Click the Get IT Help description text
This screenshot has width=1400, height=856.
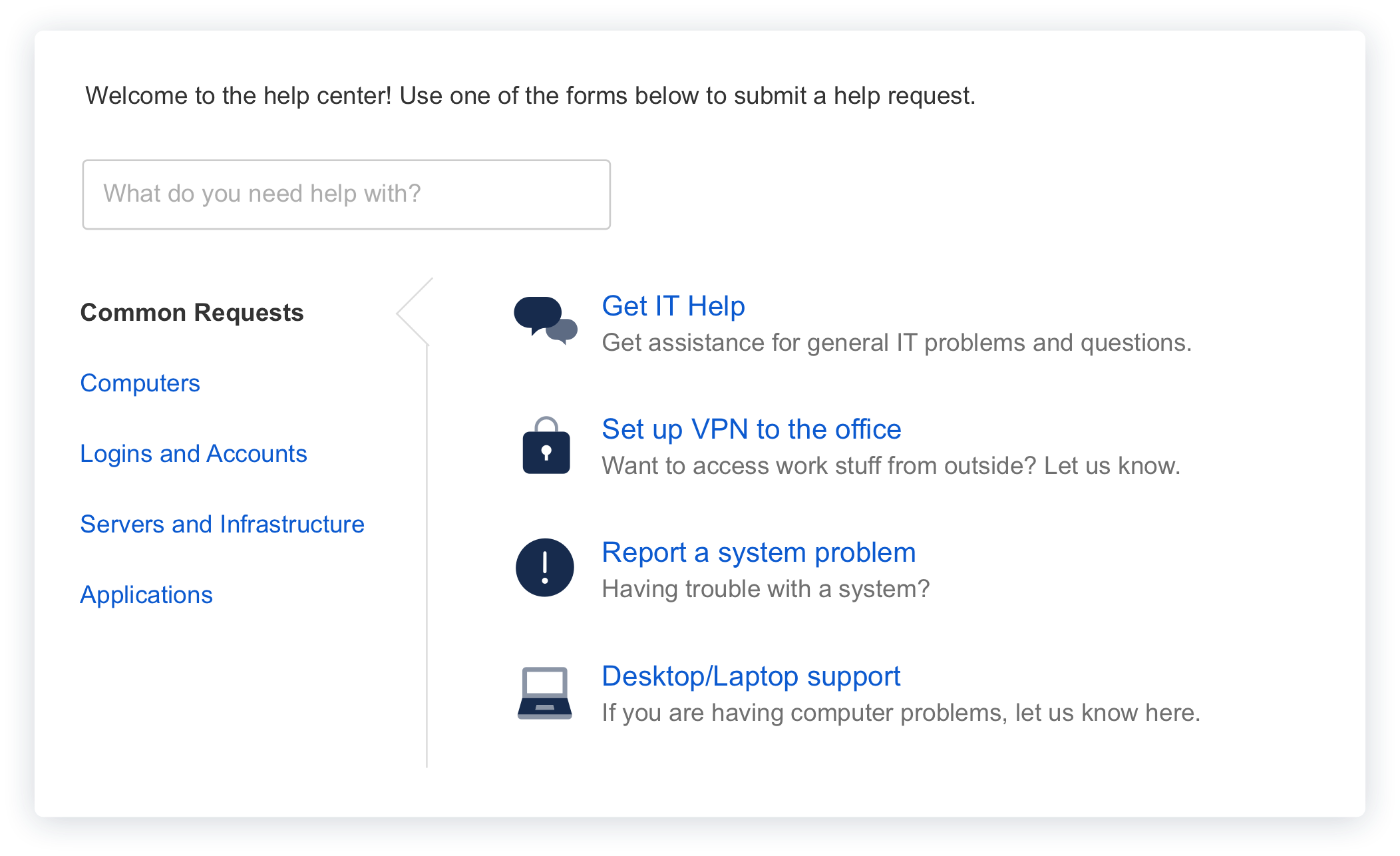(896, 343)
